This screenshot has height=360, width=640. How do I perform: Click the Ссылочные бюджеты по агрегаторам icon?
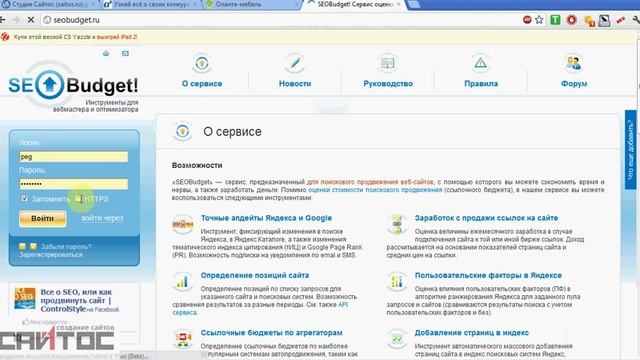point(182,339)
